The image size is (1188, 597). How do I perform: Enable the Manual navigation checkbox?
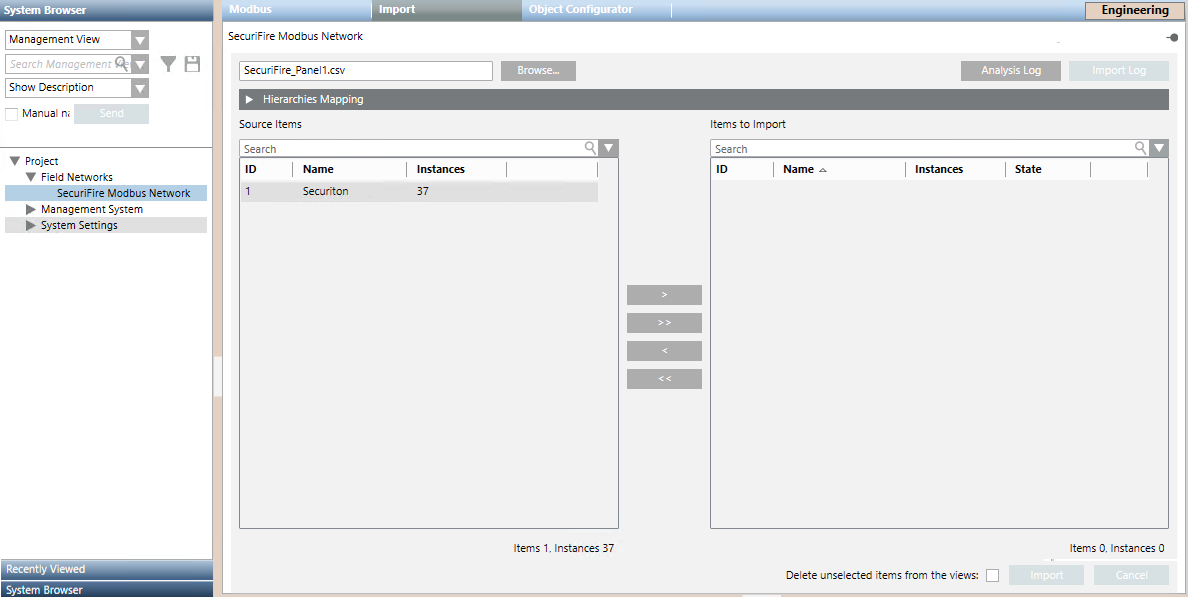12,113
